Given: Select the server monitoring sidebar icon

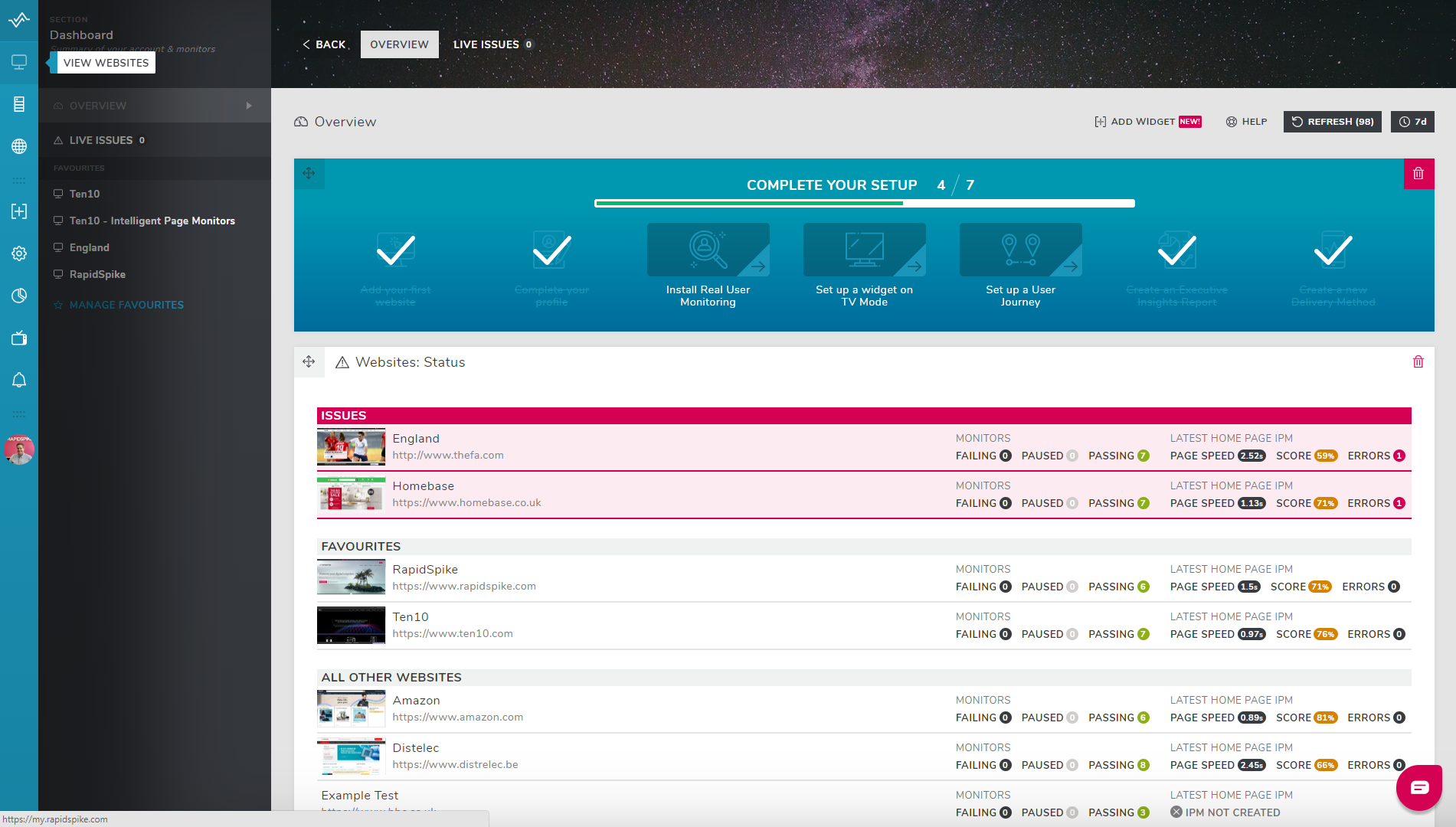Looking at the screenshot, I should [x=19, y=103].
